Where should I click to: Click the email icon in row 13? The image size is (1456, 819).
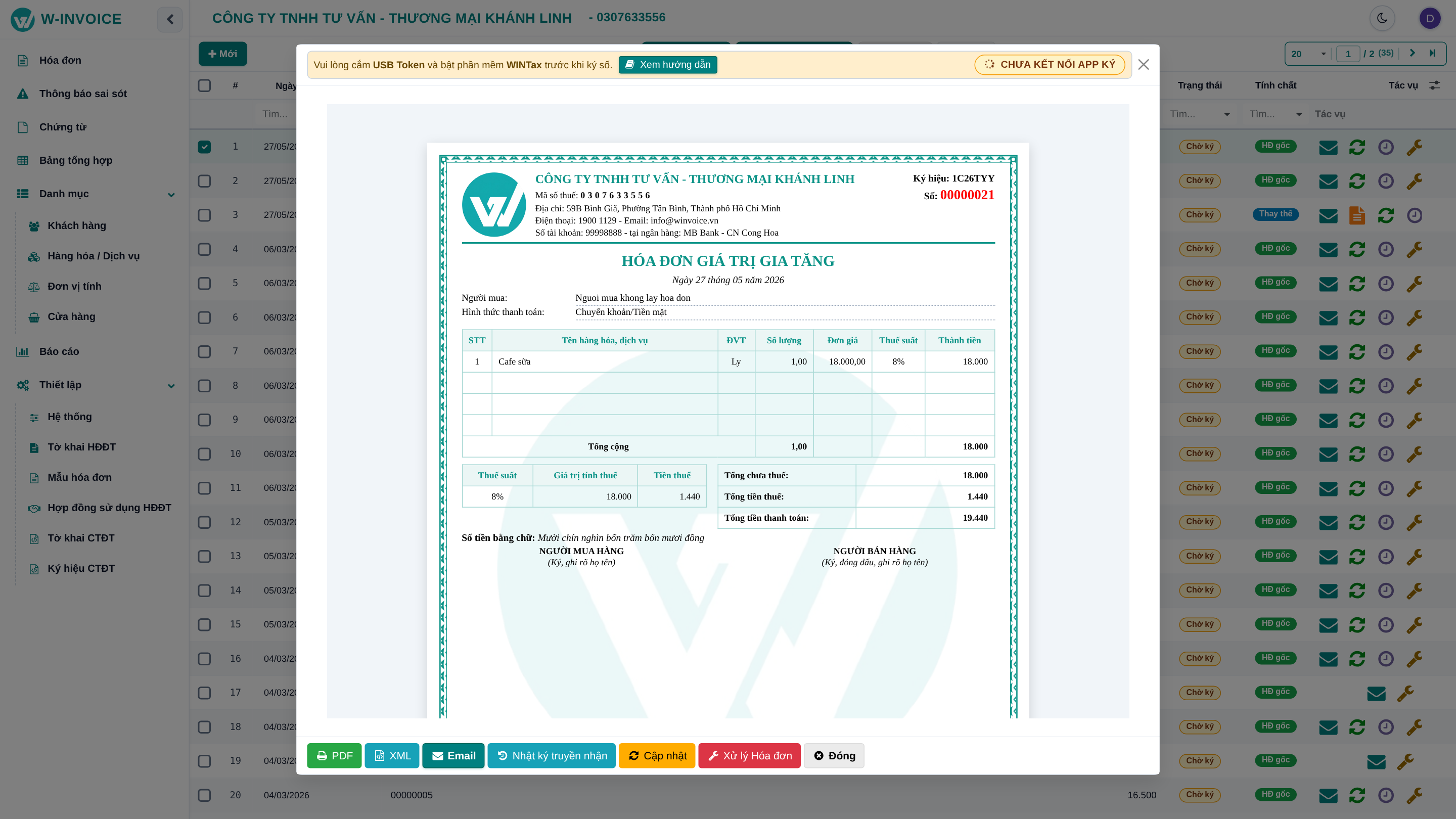[1328, 557]
